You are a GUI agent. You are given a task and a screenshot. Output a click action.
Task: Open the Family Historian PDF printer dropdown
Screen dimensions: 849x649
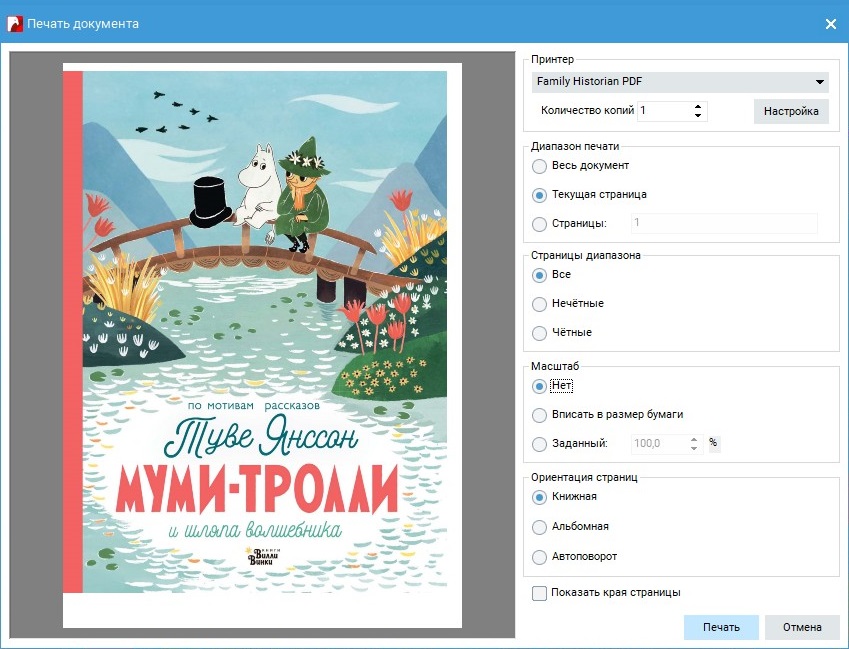680,82
